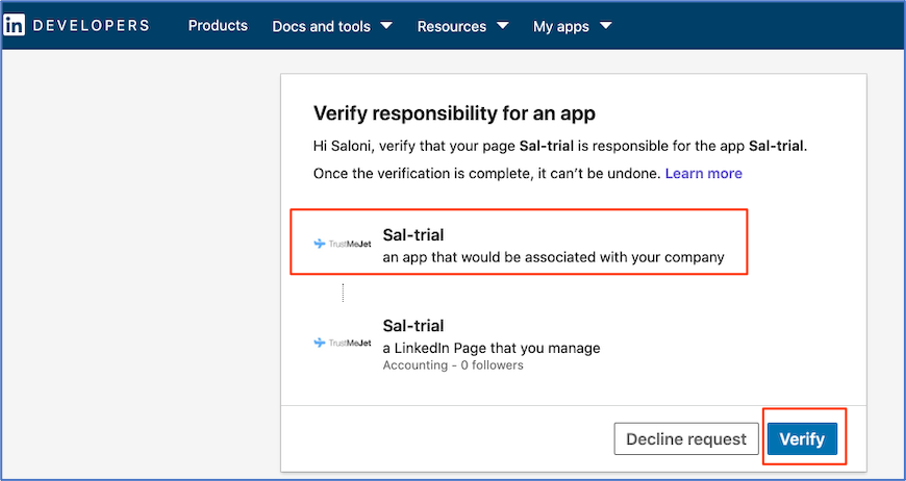Click the LinkedIn logo icon

point(14,25)
